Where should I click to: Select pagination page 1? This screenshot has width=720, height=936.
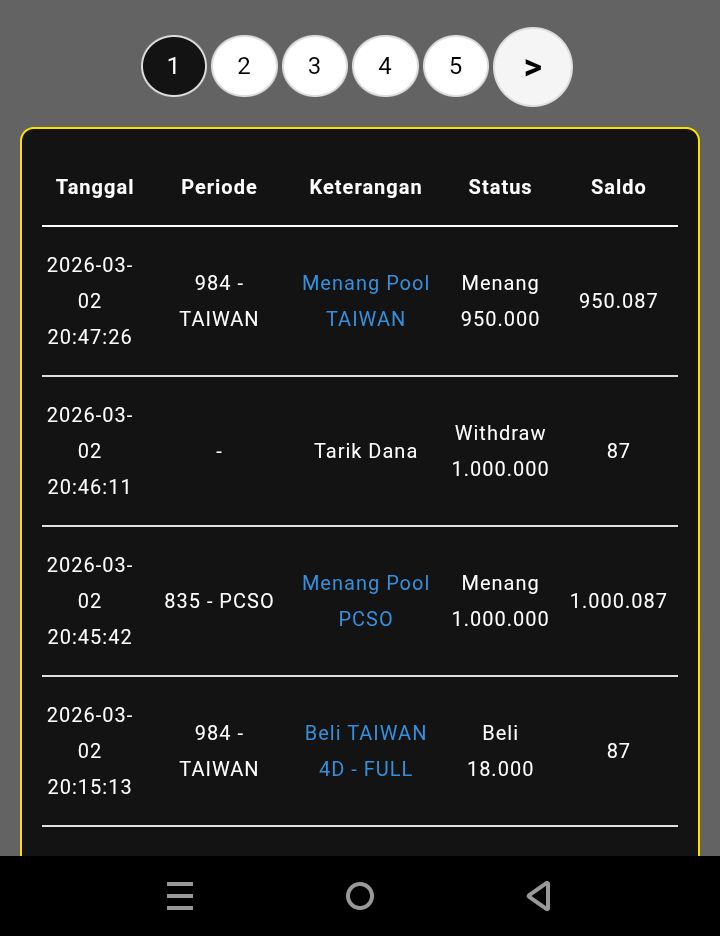point(174,66)
